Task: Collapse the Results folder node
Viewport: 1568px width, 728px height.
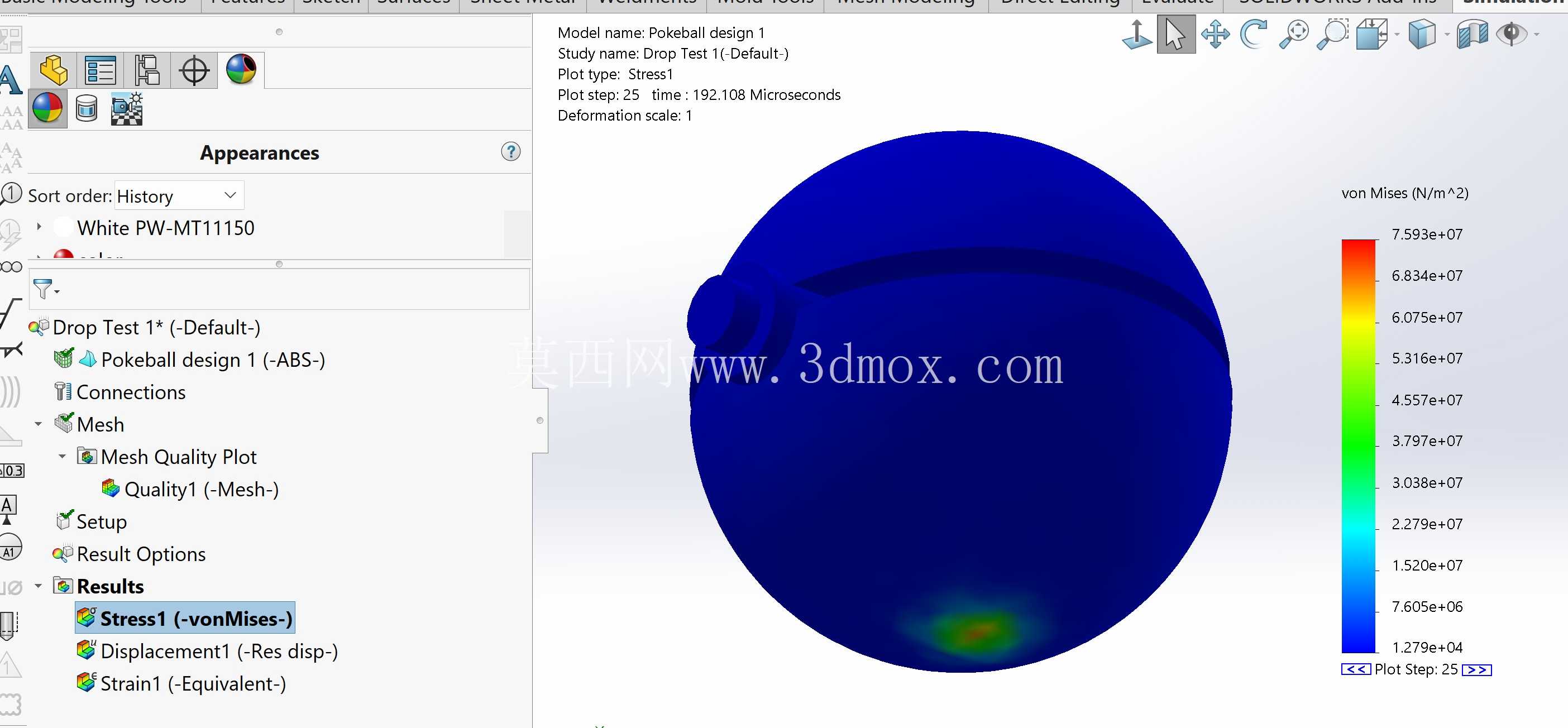Action: click(38, 586)
